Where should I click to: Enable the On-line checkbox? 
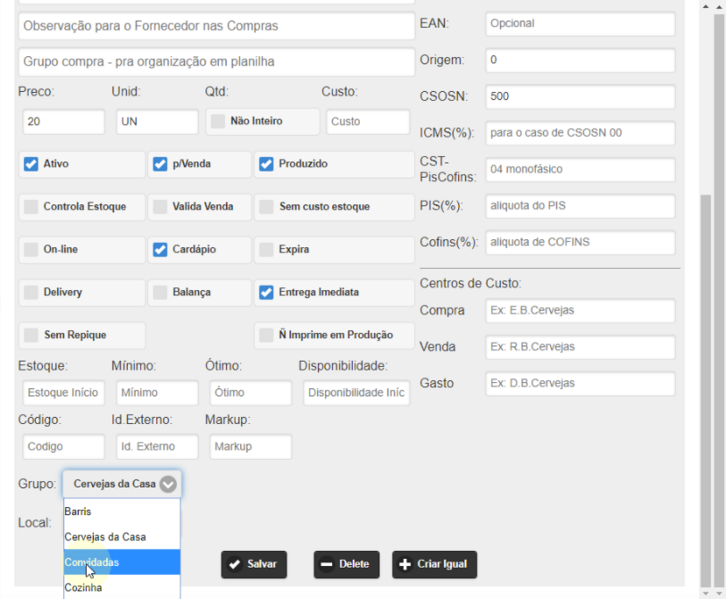click(x=31, y=250)
